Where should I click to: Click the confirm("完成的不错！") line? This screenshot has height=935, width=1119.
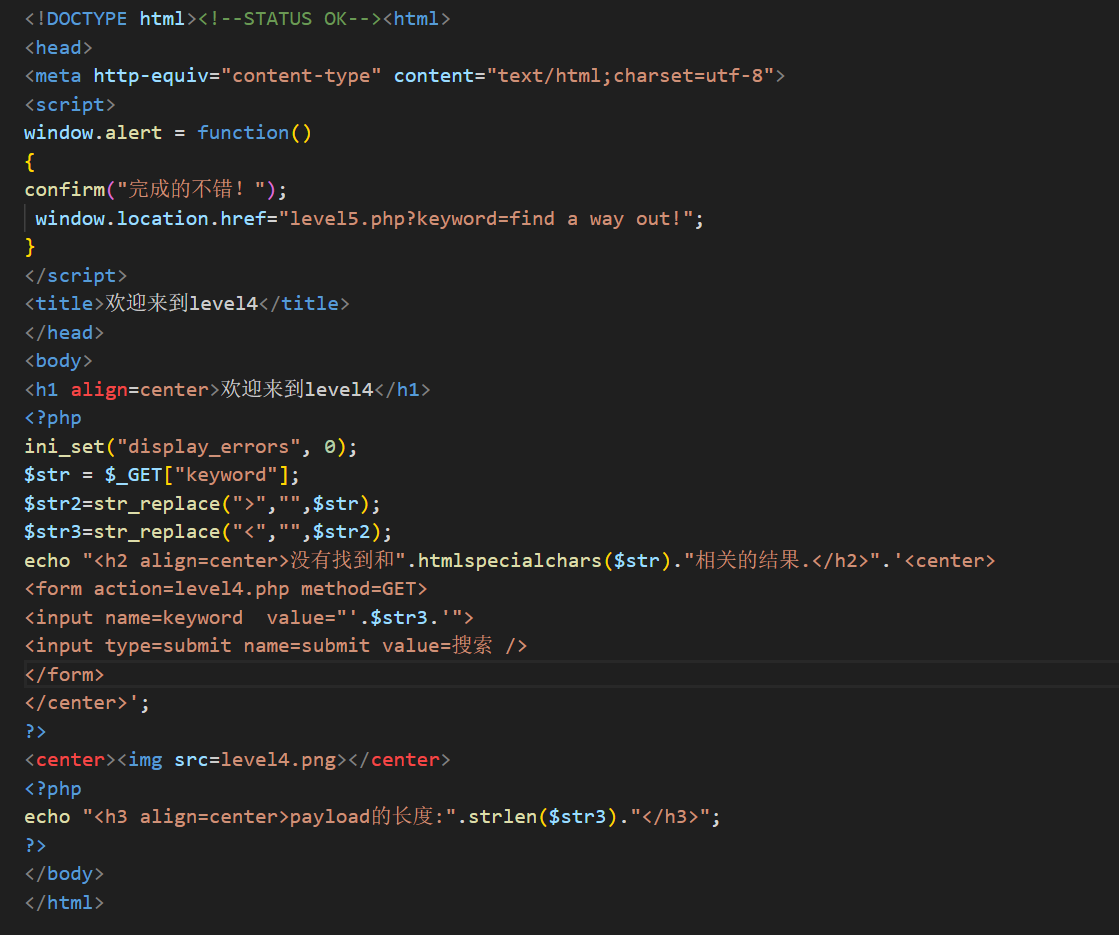point(156,189)
